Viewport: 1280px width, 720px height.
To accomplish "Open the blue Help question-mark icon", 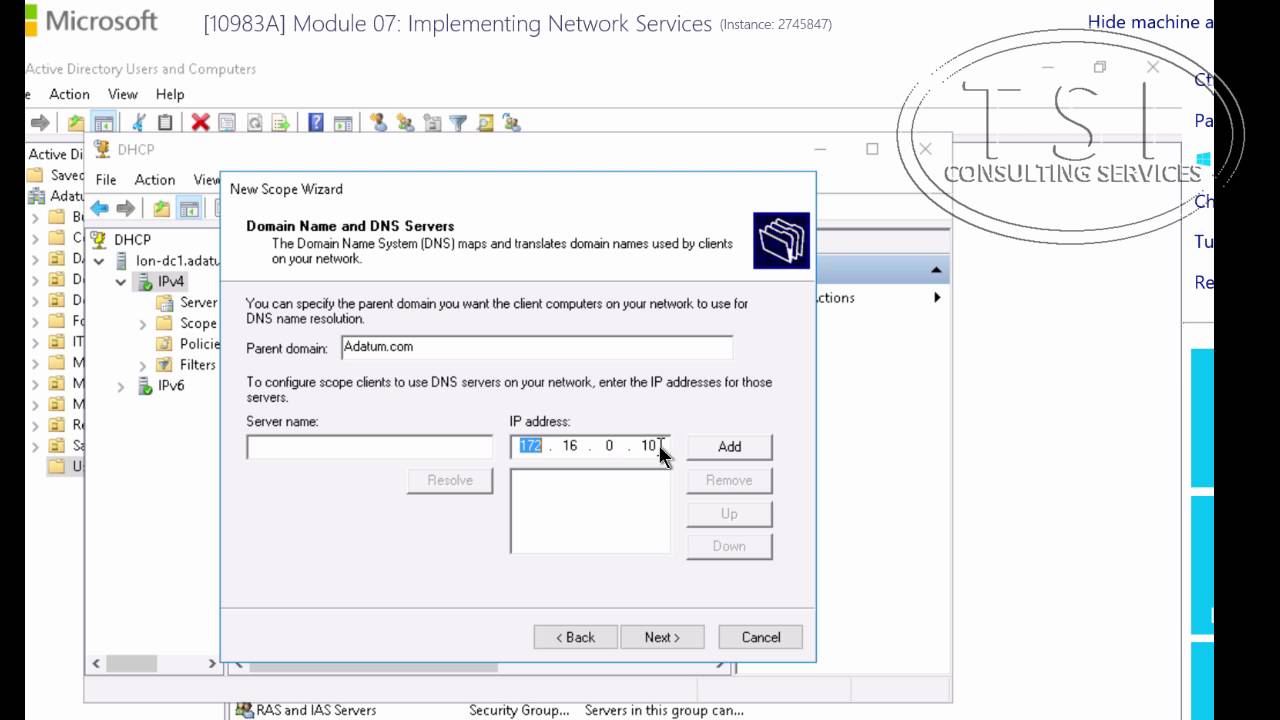I will pos(316,123).
